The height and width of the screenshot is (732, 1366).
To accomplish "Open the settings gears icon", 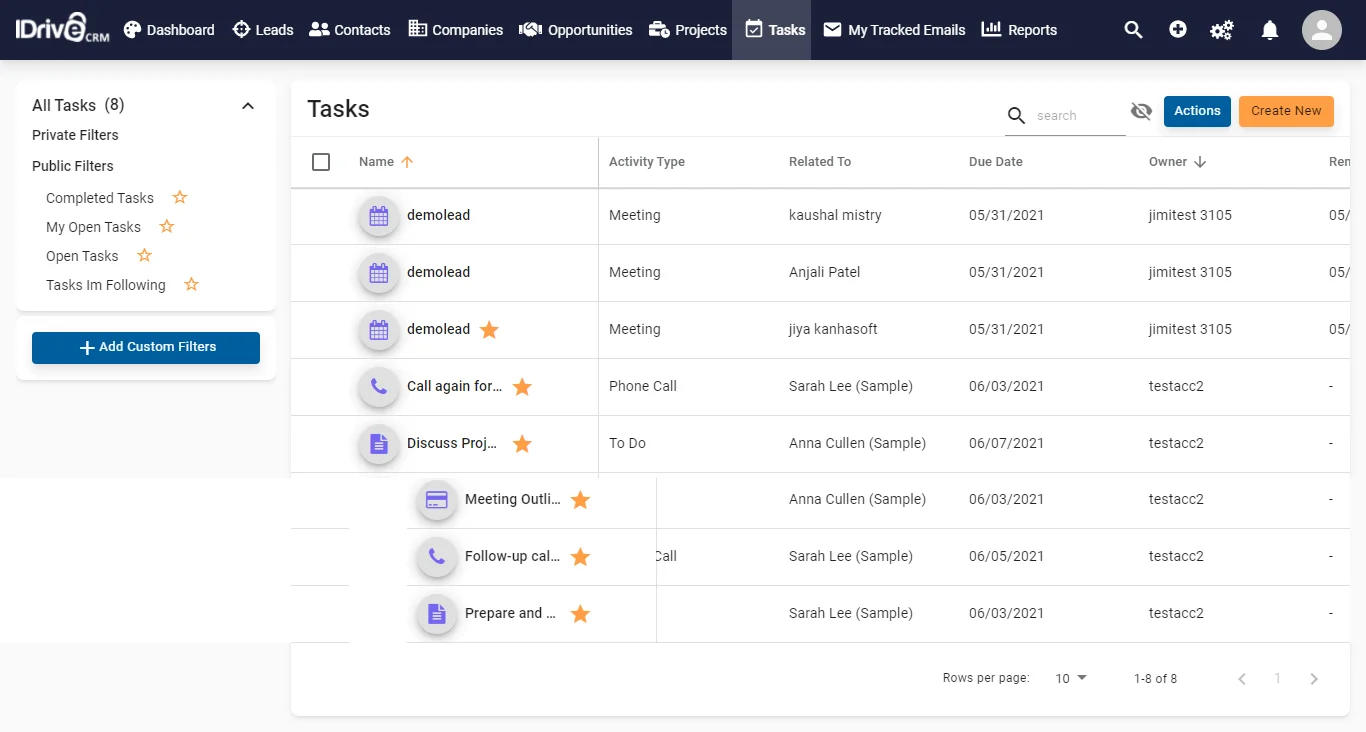I will (x=1222, y=30).
